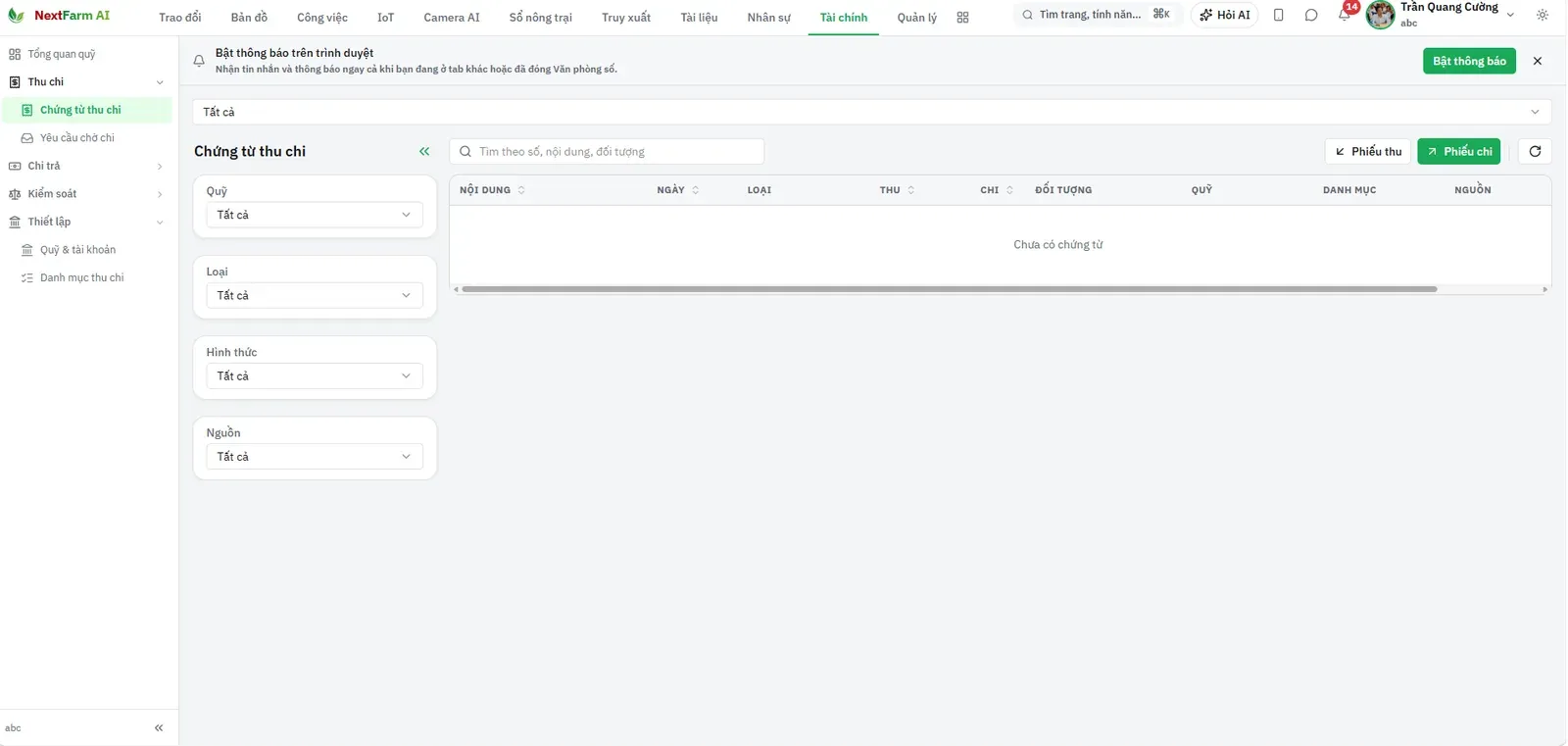Collapse the left sidebar at the bottom

click(x=159, y=728)
